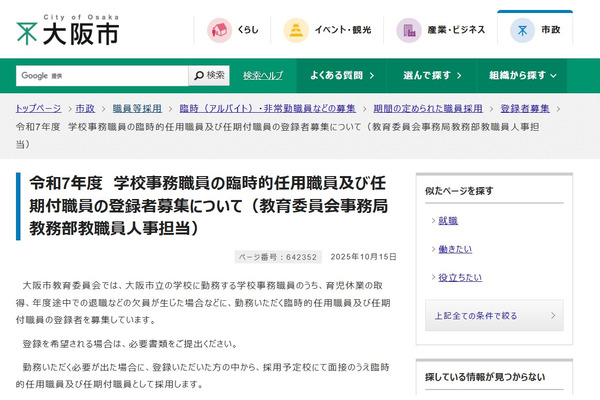This screenshot has height=400, width=600.
Task: Open the 検索ヘルプ link
Action: (x=263, y=75)
